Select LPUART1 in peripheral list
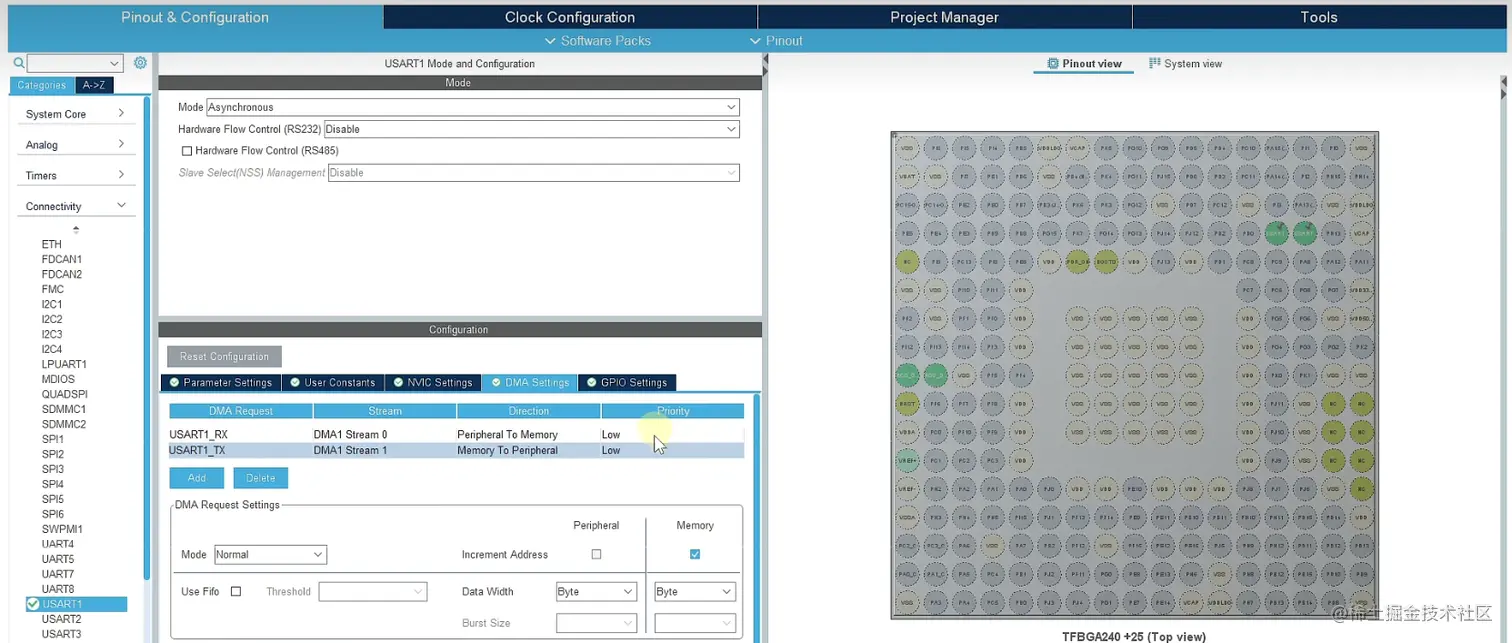Screen dimensions: 1512x643 [64, 364]
